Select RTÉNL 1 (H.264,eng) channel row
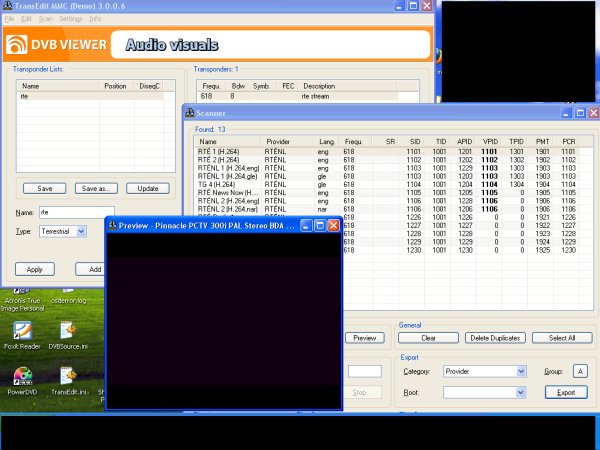 pyautogui.click(x=387, y=168)
